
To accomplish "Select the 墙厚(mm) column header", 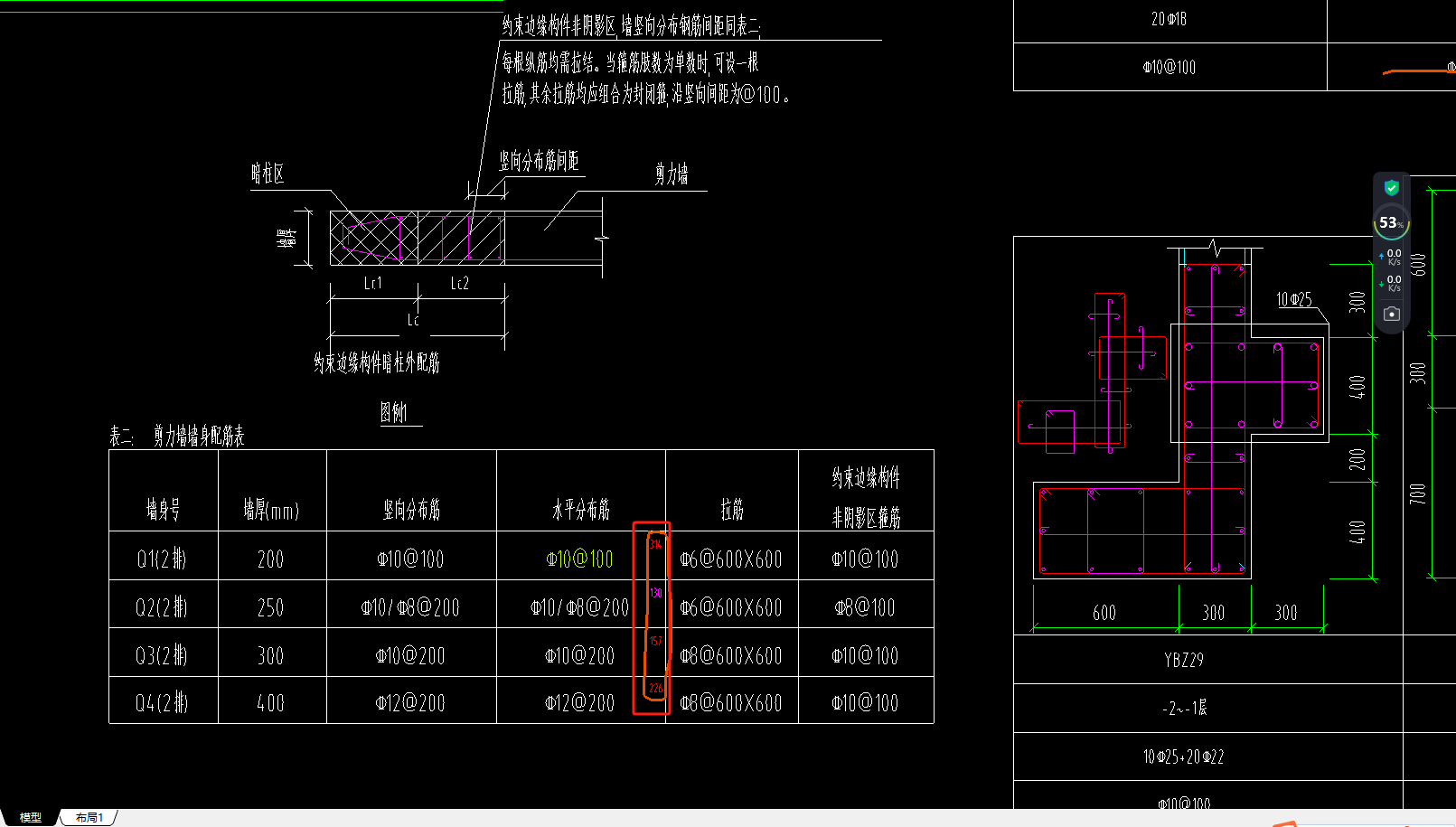I will 271,510.
